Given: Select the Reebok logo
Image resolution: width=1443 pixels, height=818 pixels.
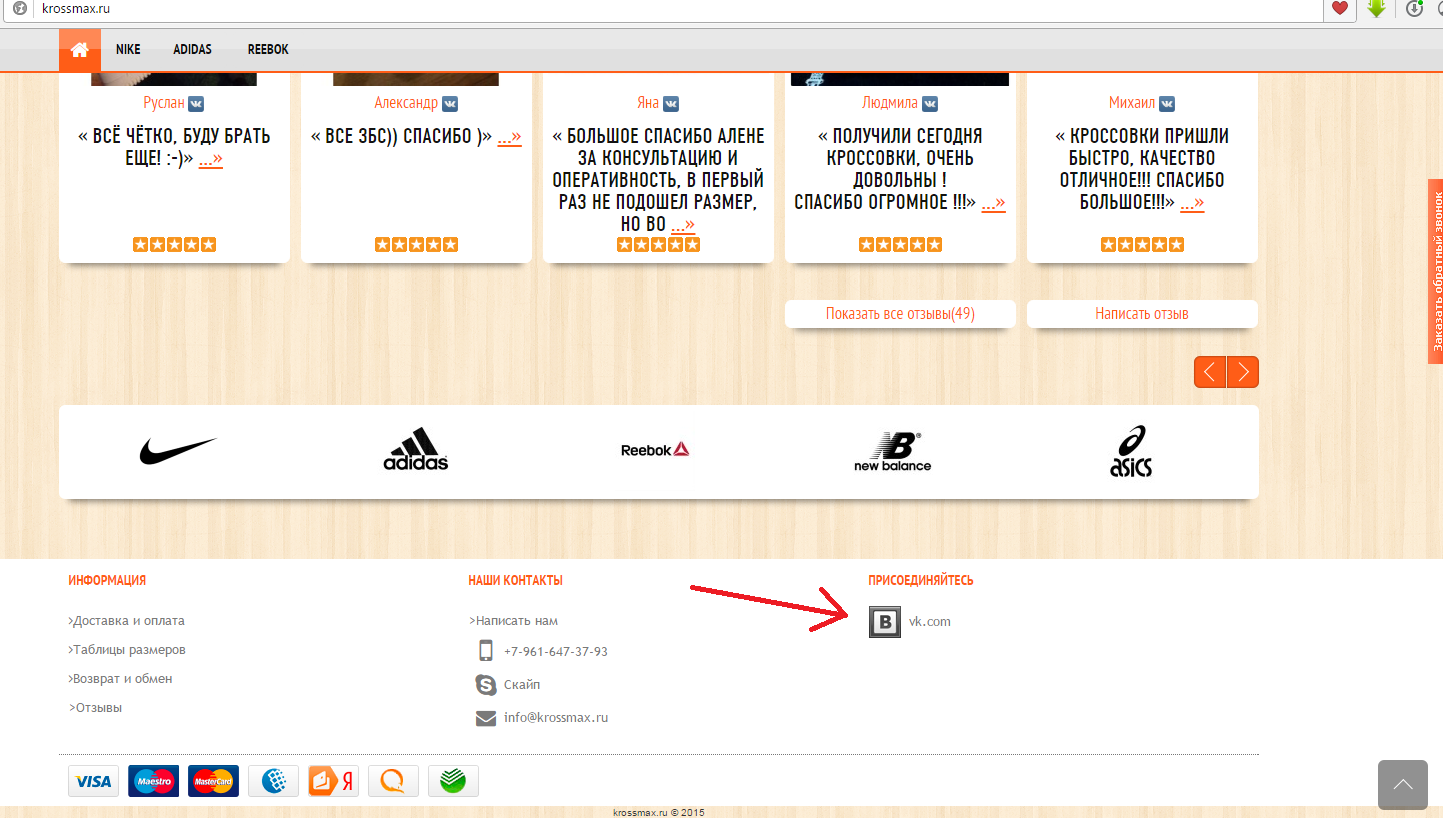Looking at the screenshot, I should tap(655, 450).
